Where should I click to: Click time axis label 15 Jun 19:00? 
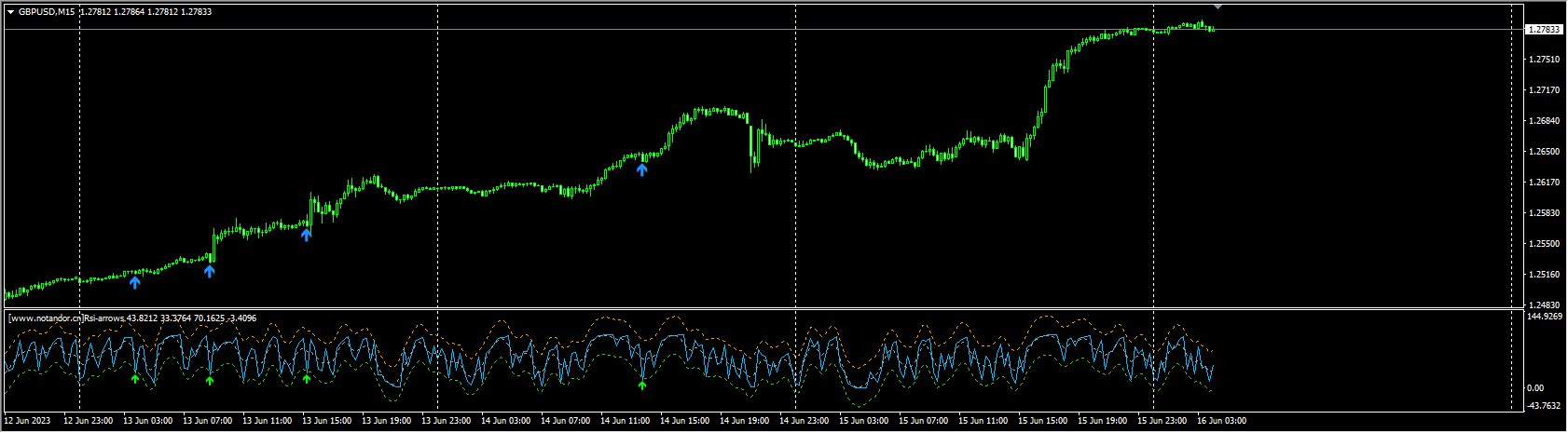point(1103,421)
